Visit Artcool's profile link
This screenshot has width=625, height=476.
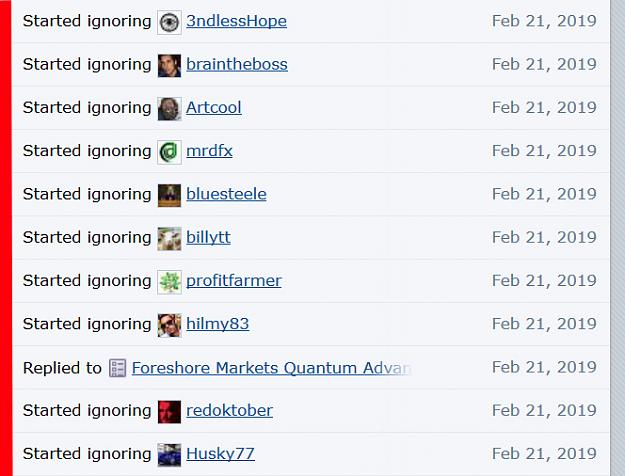pos(214,108)
